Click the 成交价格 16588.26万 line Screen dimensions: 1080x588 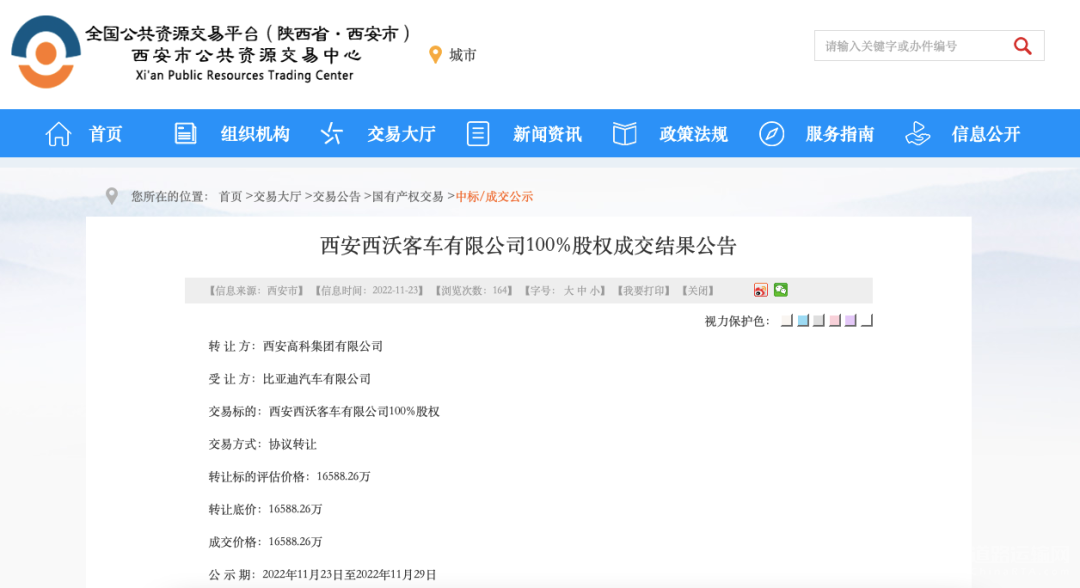[x=265, y=542]
